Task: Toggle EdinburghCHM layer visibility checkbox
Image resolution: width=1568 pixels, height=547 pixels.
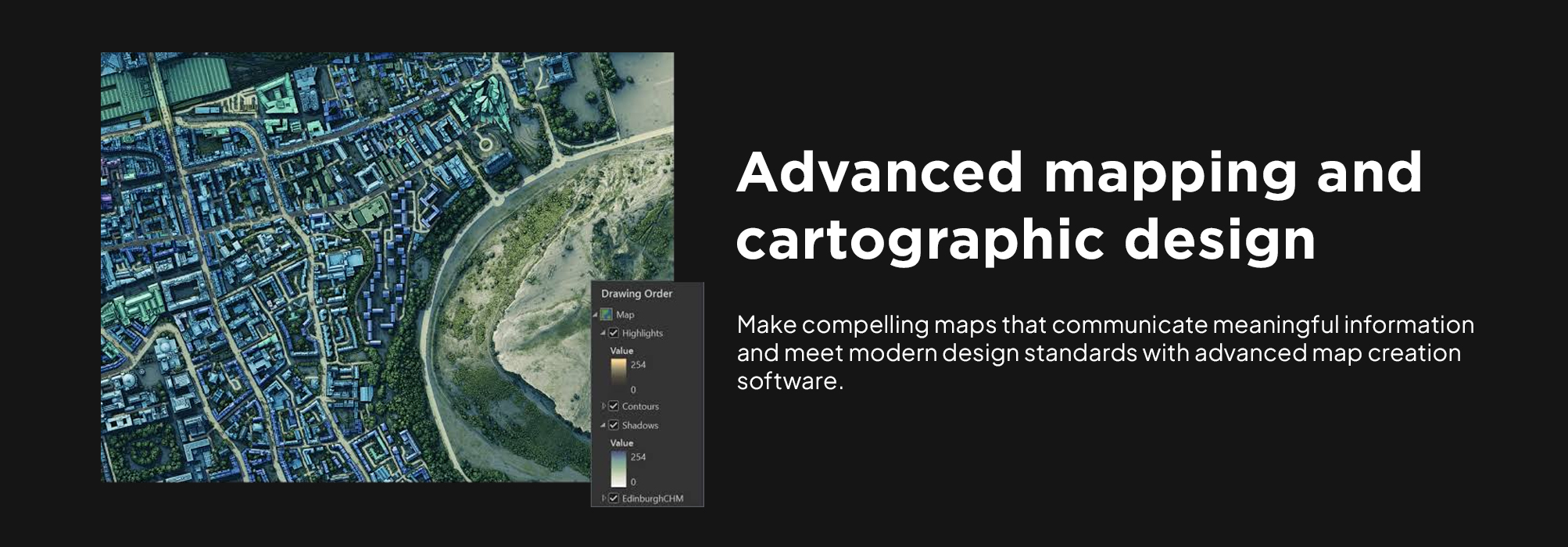Action: (614, 498)
